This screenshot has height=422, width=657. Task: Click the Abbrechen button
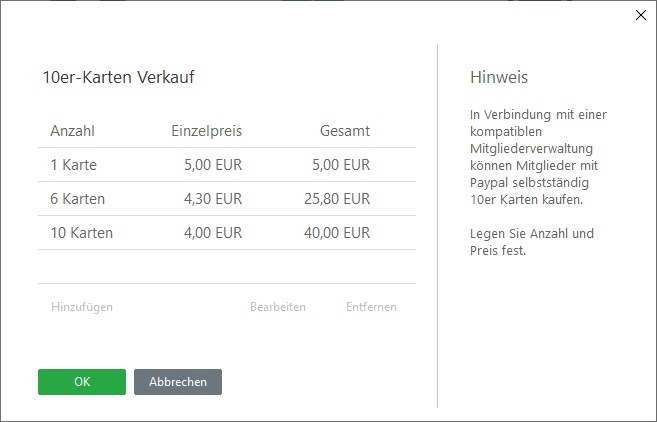178,382
